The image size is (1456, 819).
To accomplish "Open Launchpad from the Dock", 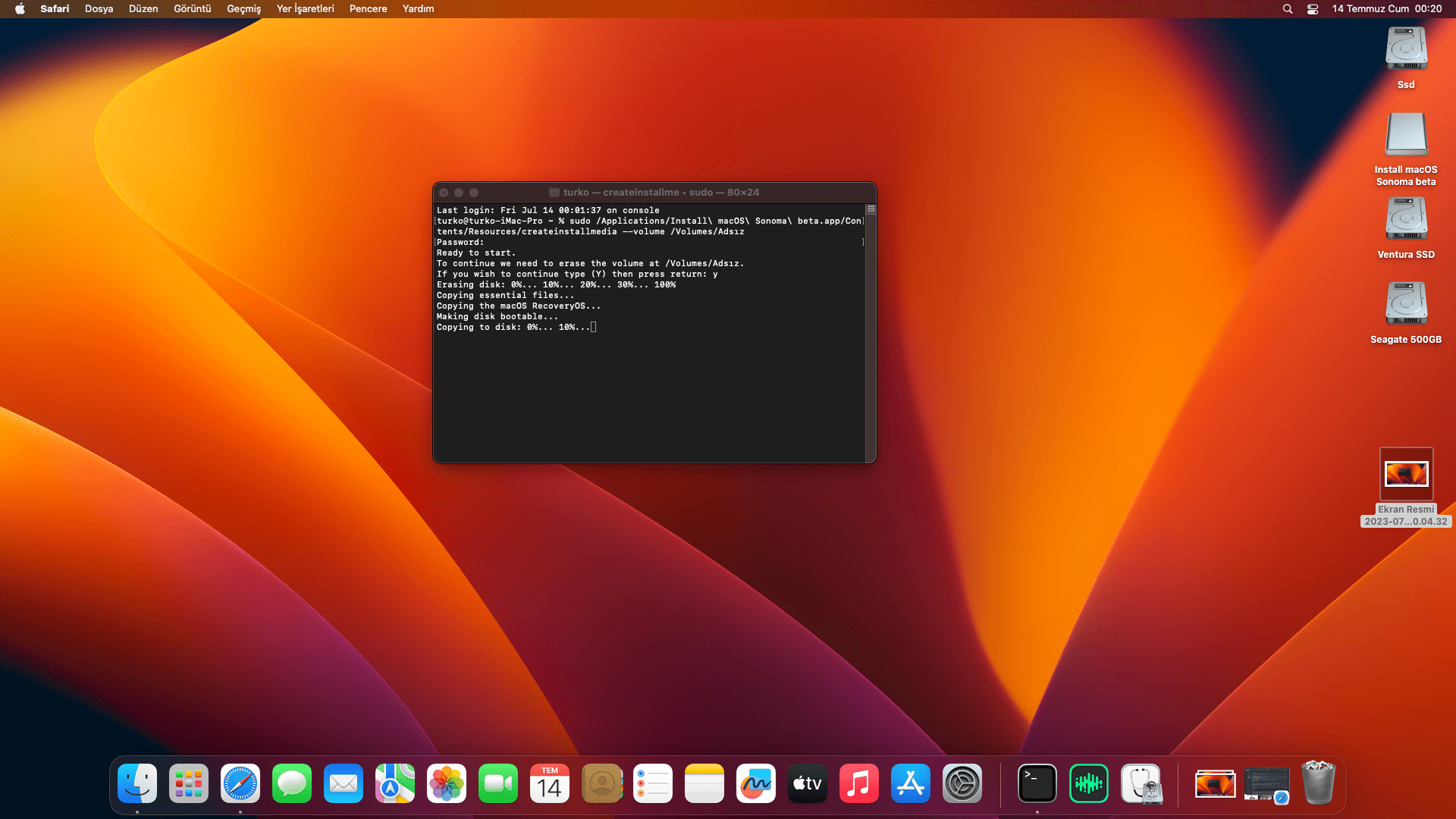I will [x=188, y=783].
